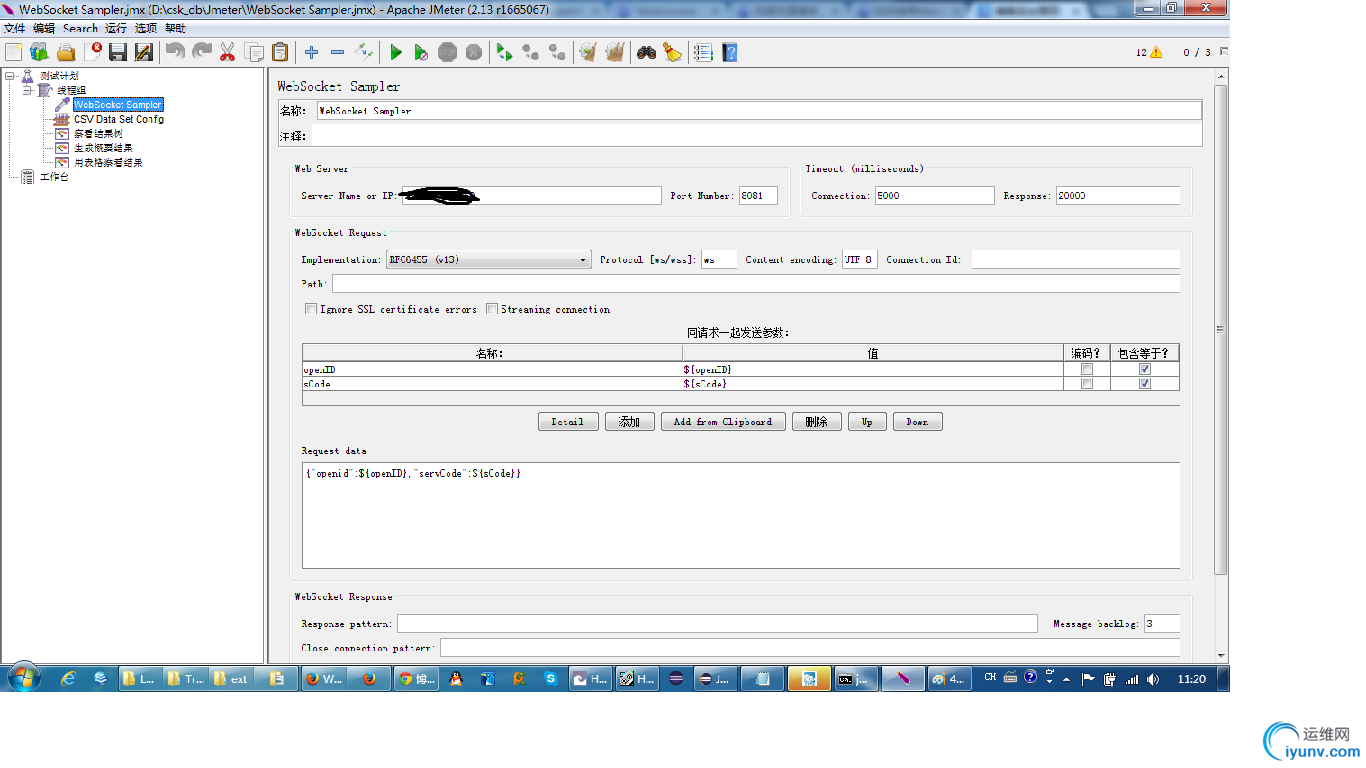Image resolution: width=1366 pixels, height=768 pixels.
Task: Click the 删除 button
Action: (x=817, y=422)
